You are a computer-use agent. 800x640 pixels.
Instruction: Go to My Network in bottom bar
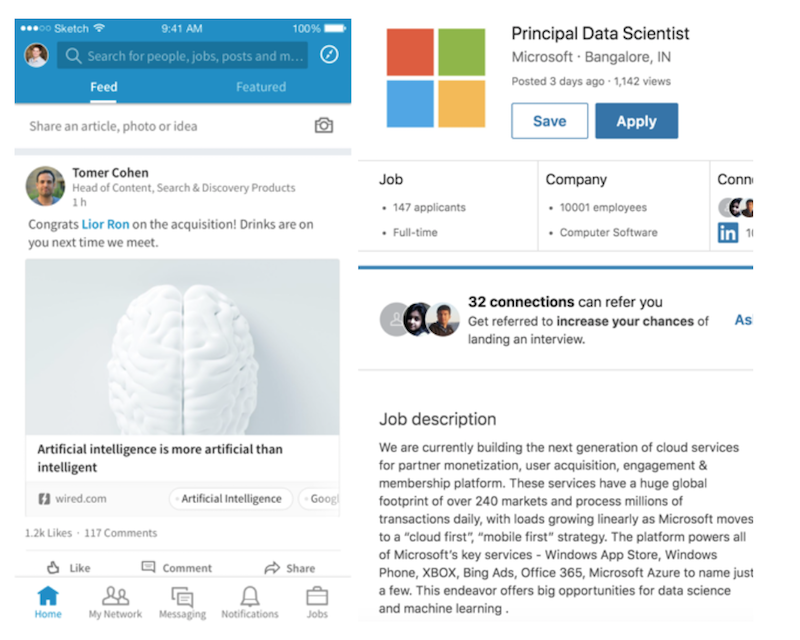click(x=115, y=602)
